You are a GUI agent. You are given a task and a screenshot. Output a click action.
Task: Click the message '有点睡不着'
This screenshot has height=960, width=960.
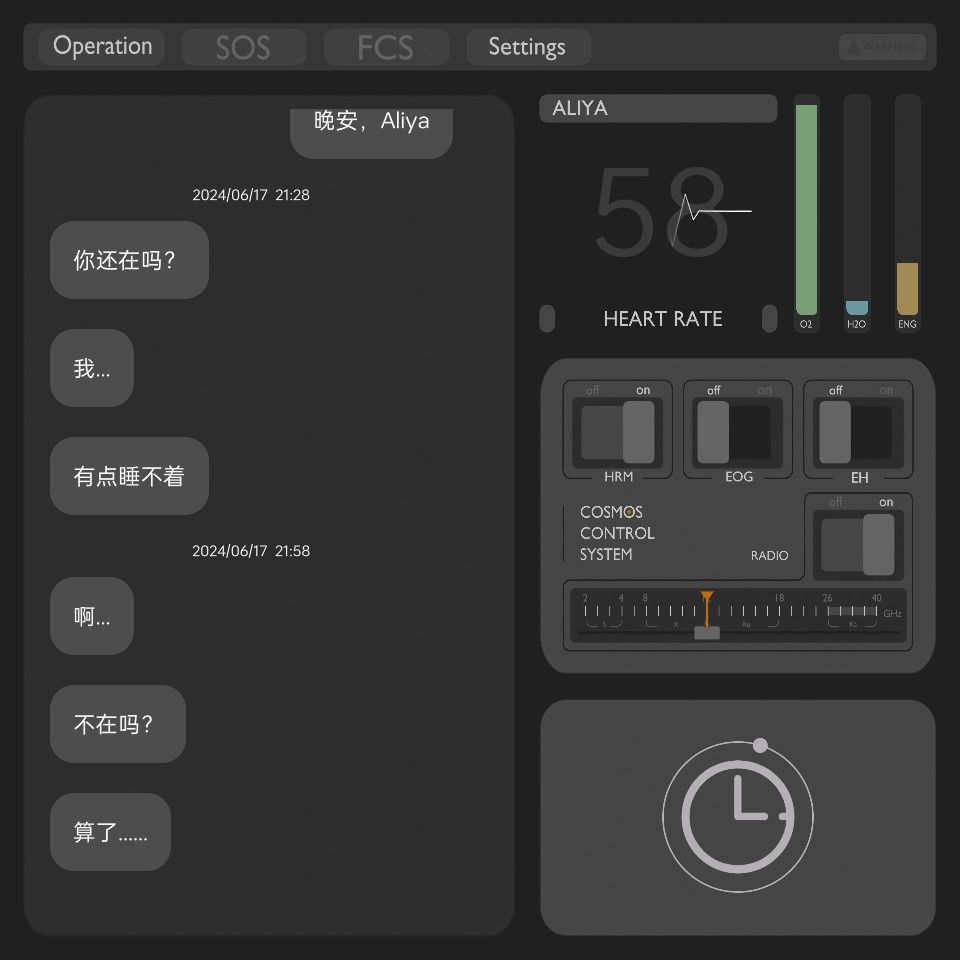click(x=129, y=476)
